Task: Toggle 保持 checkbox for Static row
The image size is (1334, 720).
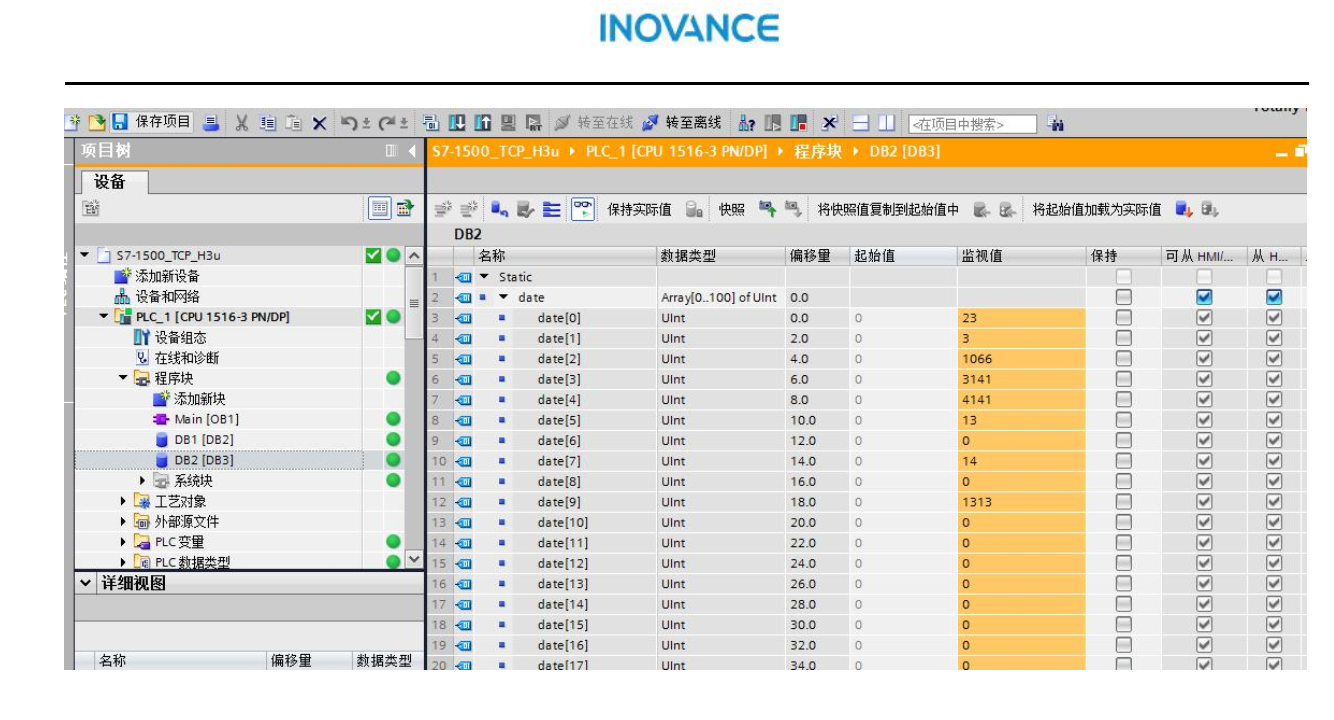Action: (1124, 277)
